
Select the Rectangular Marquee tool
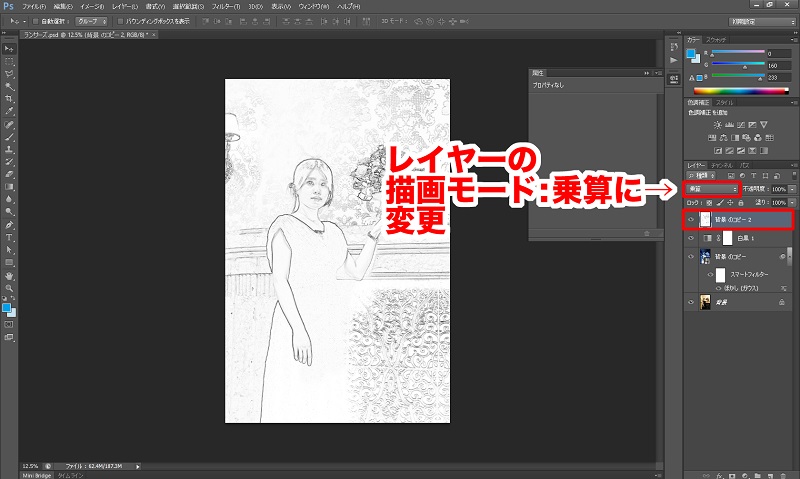9,62
